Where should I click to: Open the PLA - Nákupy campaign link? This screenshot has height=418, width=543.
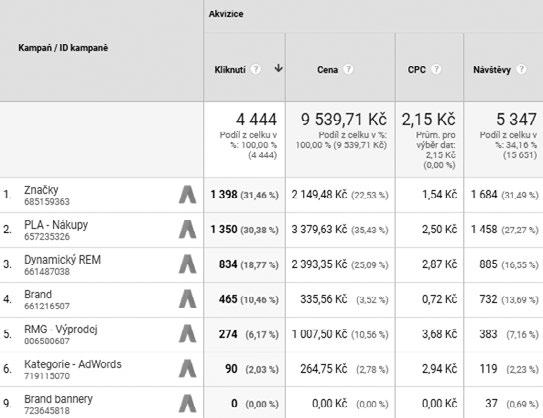56,225
